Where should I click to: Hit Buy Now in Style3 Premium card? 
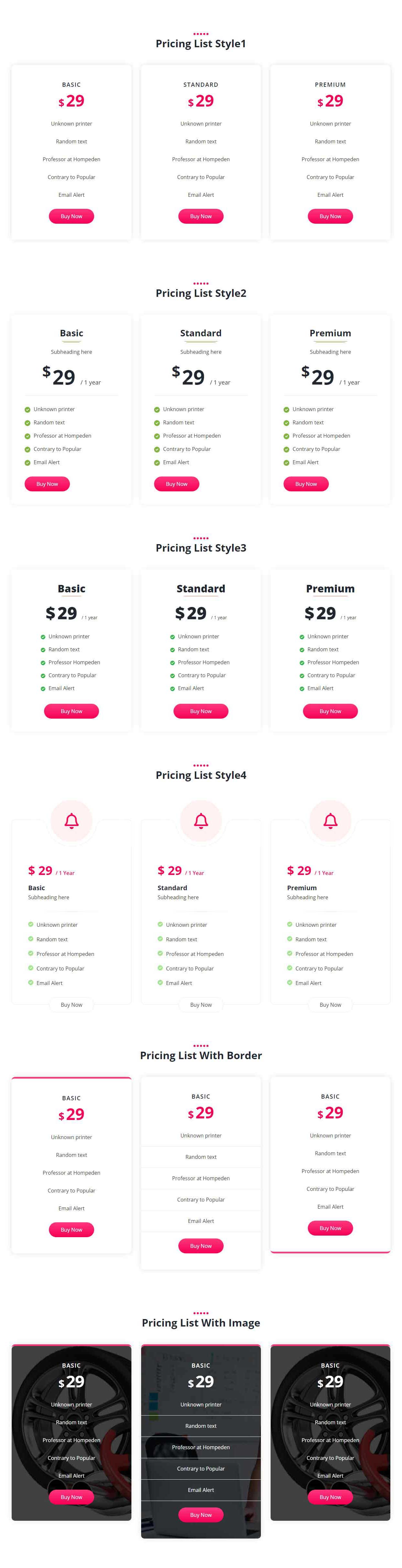(x=330, y=711)
